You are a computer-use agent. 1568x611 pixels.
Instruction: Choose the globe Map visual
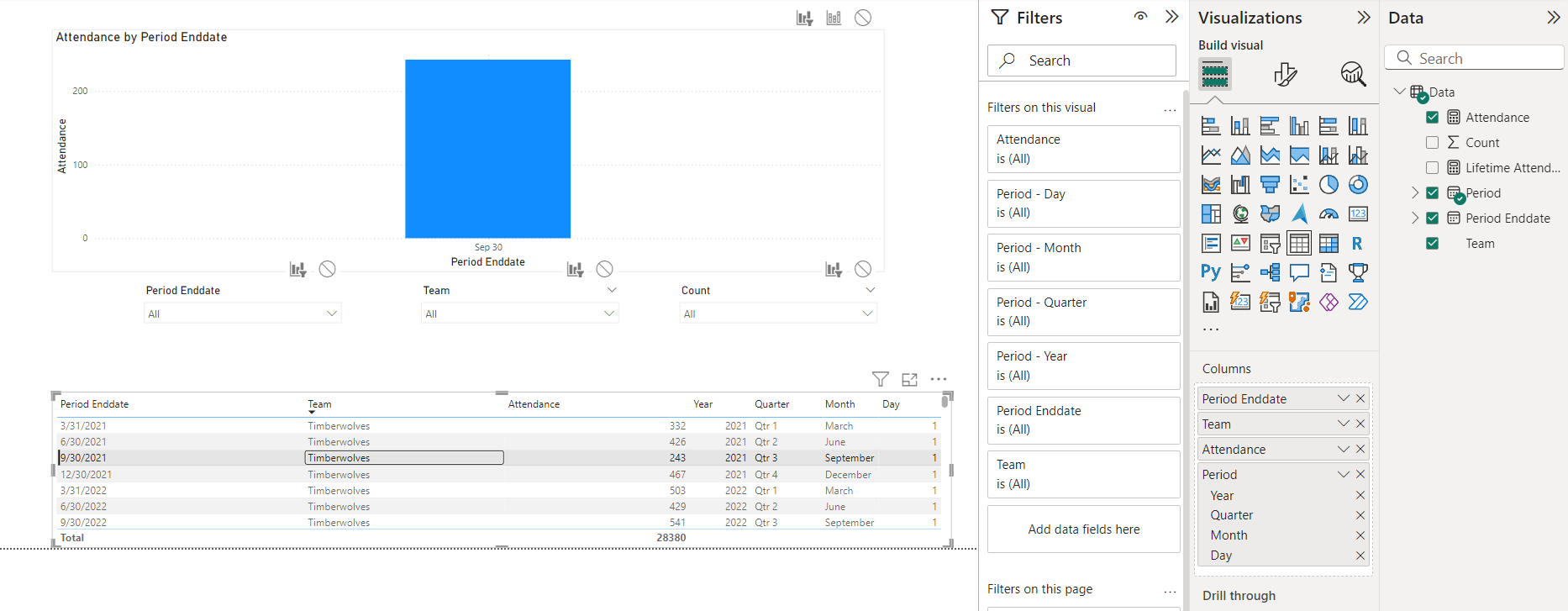pos(1240,214)
